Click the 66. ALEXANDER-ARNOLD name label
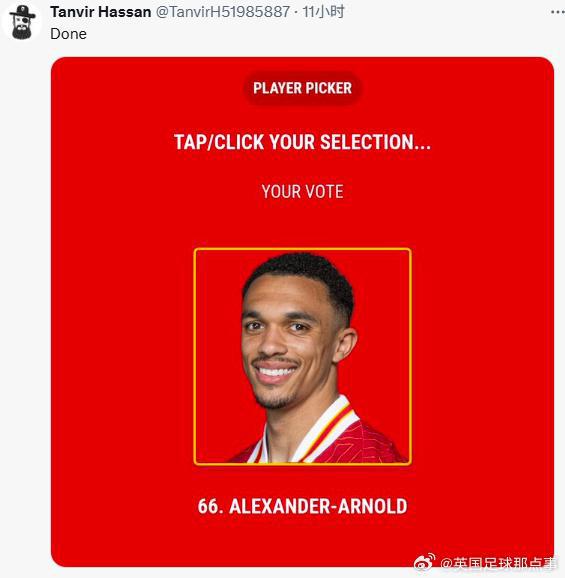 302,506
